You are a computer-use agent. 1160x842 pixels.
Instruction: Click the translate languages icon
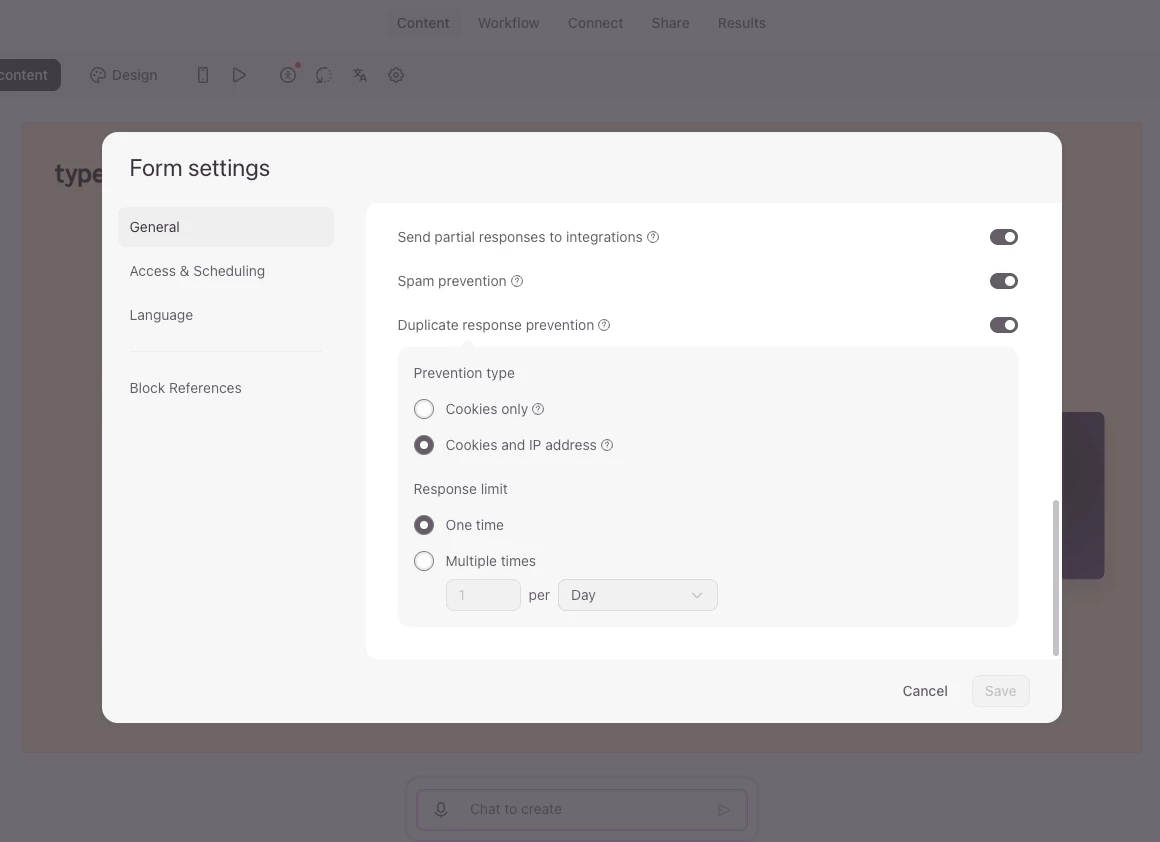[x=360, y=75]
